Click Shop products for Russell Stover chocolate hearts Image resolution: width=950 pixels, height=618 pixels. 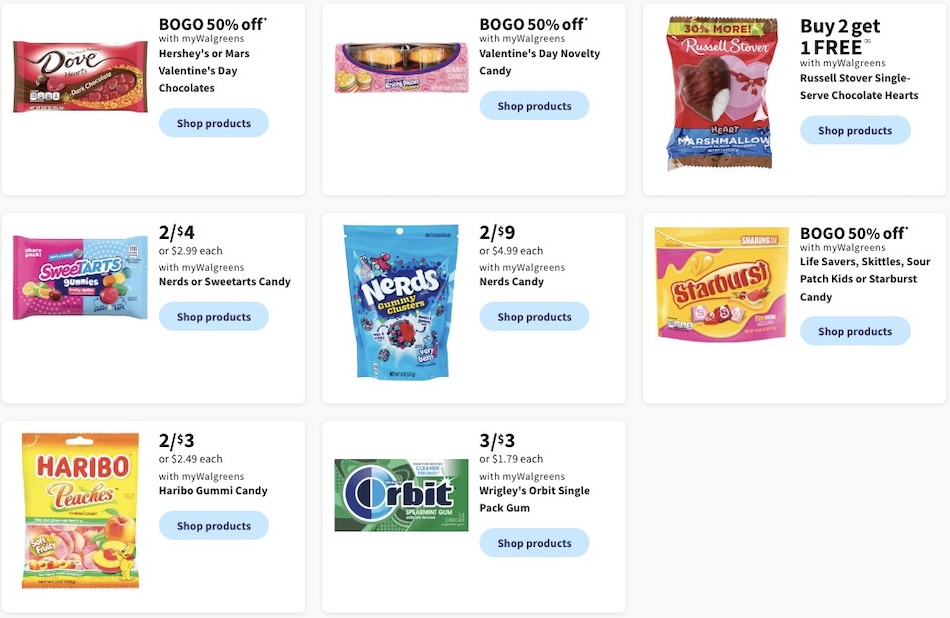click(x=855, y=130)
